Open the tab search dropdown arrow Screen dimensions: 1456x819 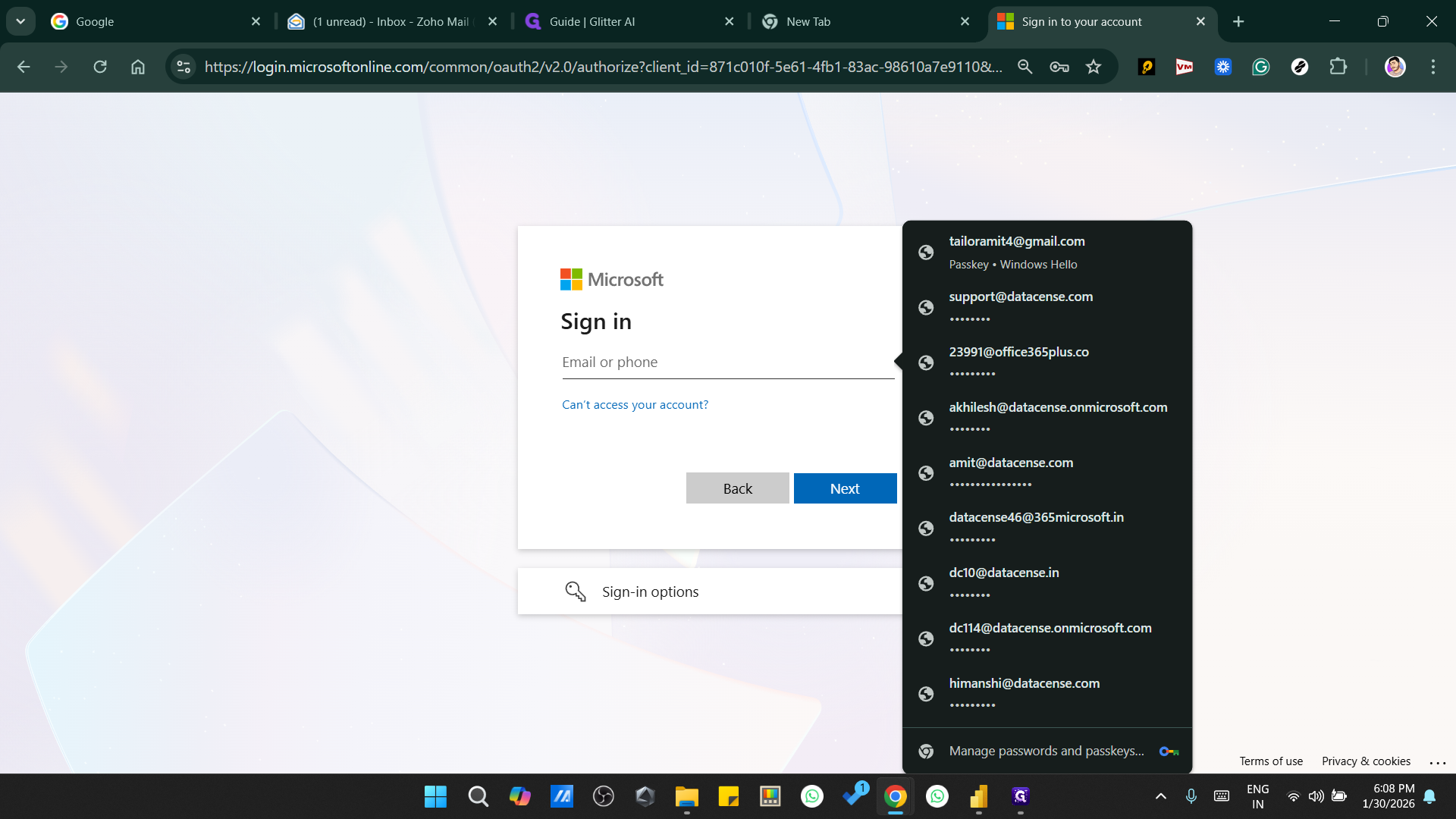coord(20,21)
